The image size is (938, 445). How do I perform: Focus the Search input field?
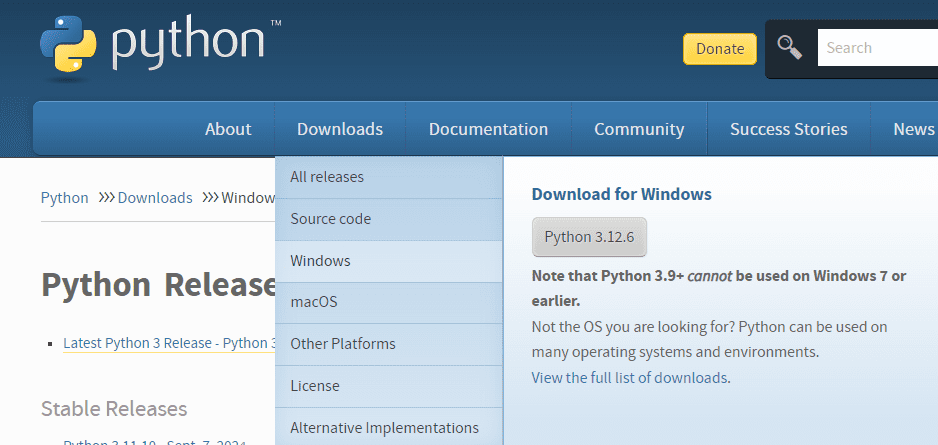[x=878, y=48]
